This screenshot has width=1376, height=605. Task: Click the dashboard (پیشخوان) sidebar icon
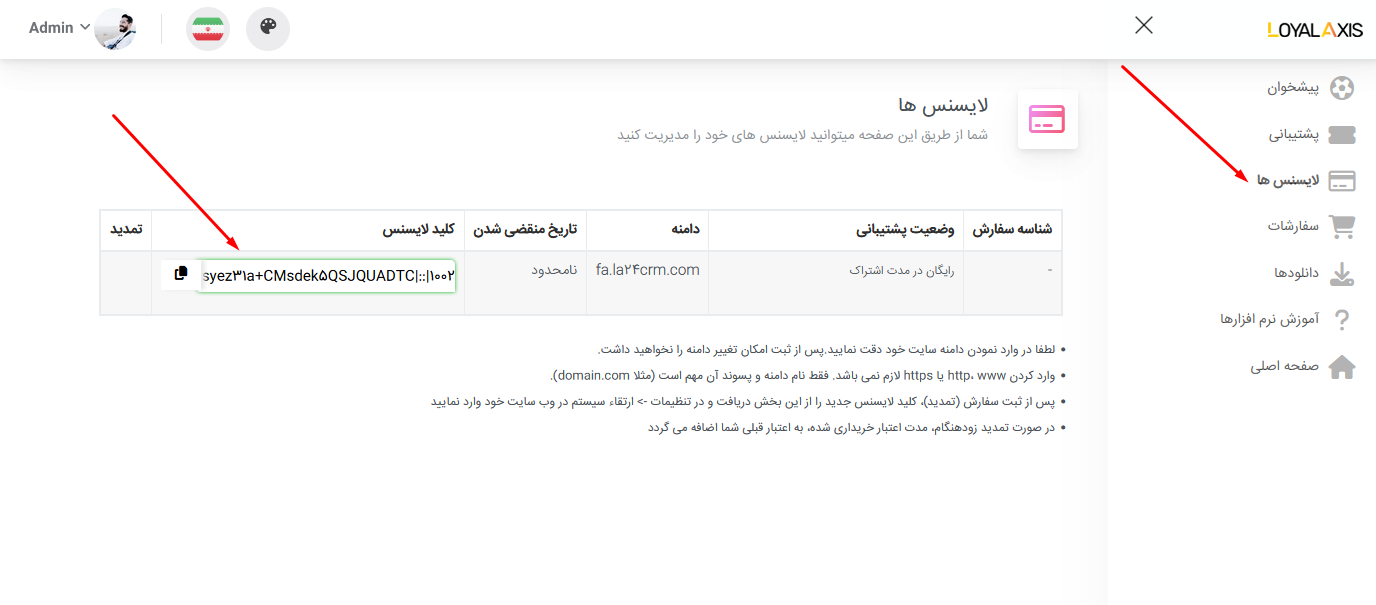[1342, 88]
